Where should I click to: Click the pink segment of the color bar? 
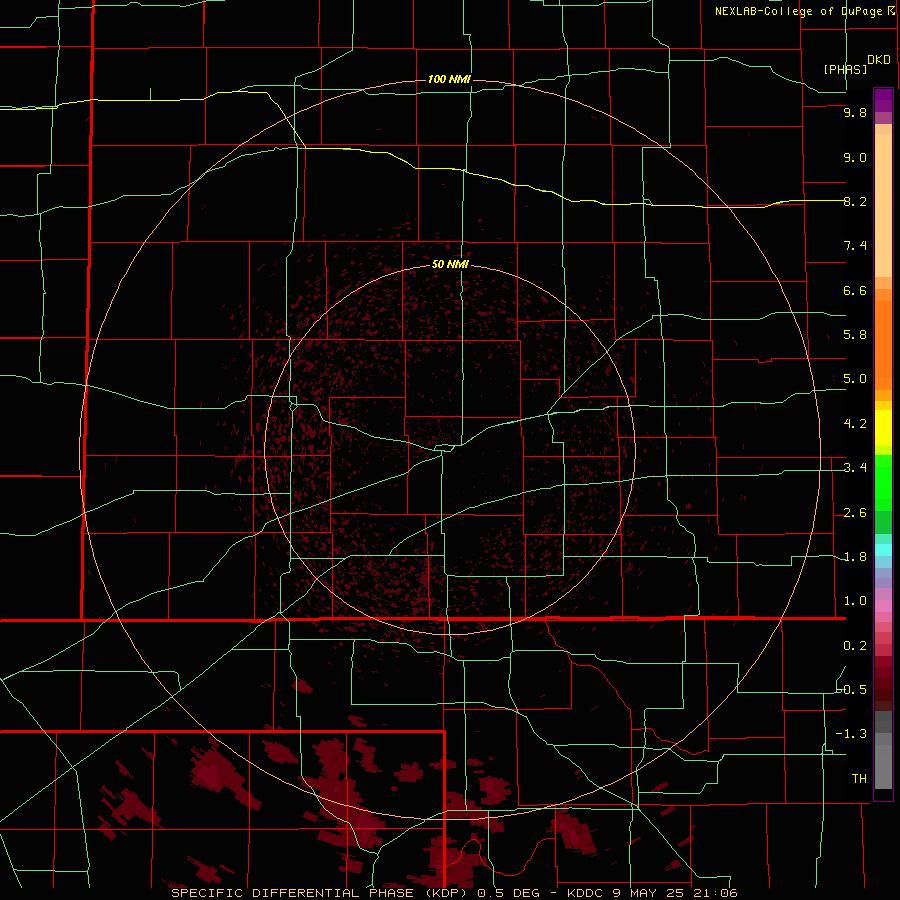(883, 606)
